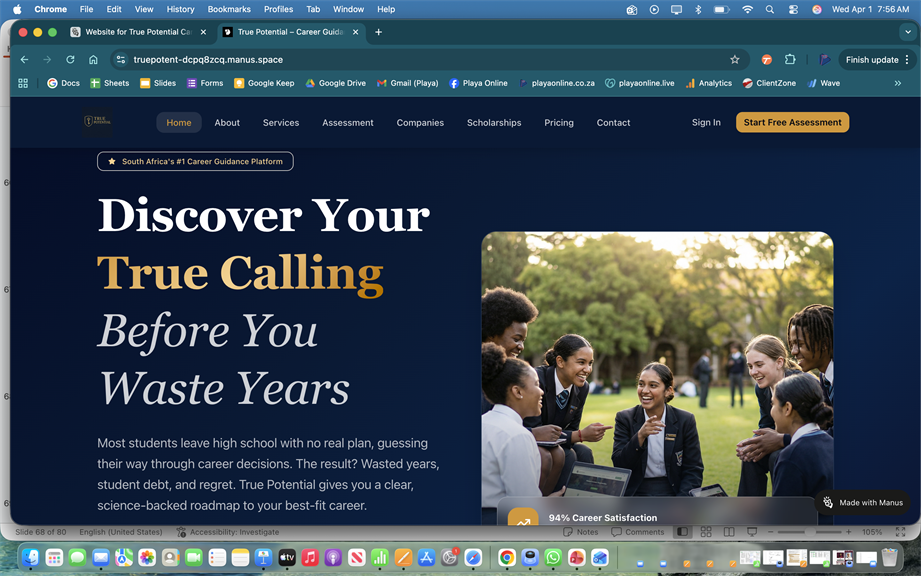The width and height of the screenshot is (921, 576).
Task: Bookmark this page with the star icon
Action: [735, 59]
